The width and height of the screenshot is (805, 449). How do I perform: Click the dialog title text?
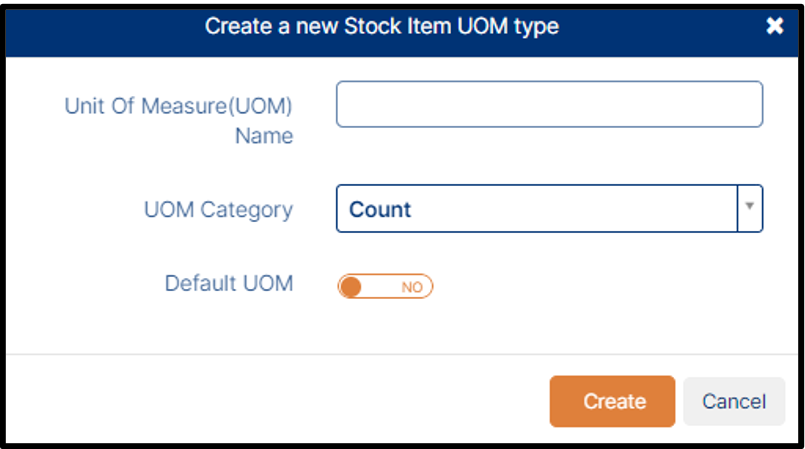382,27
